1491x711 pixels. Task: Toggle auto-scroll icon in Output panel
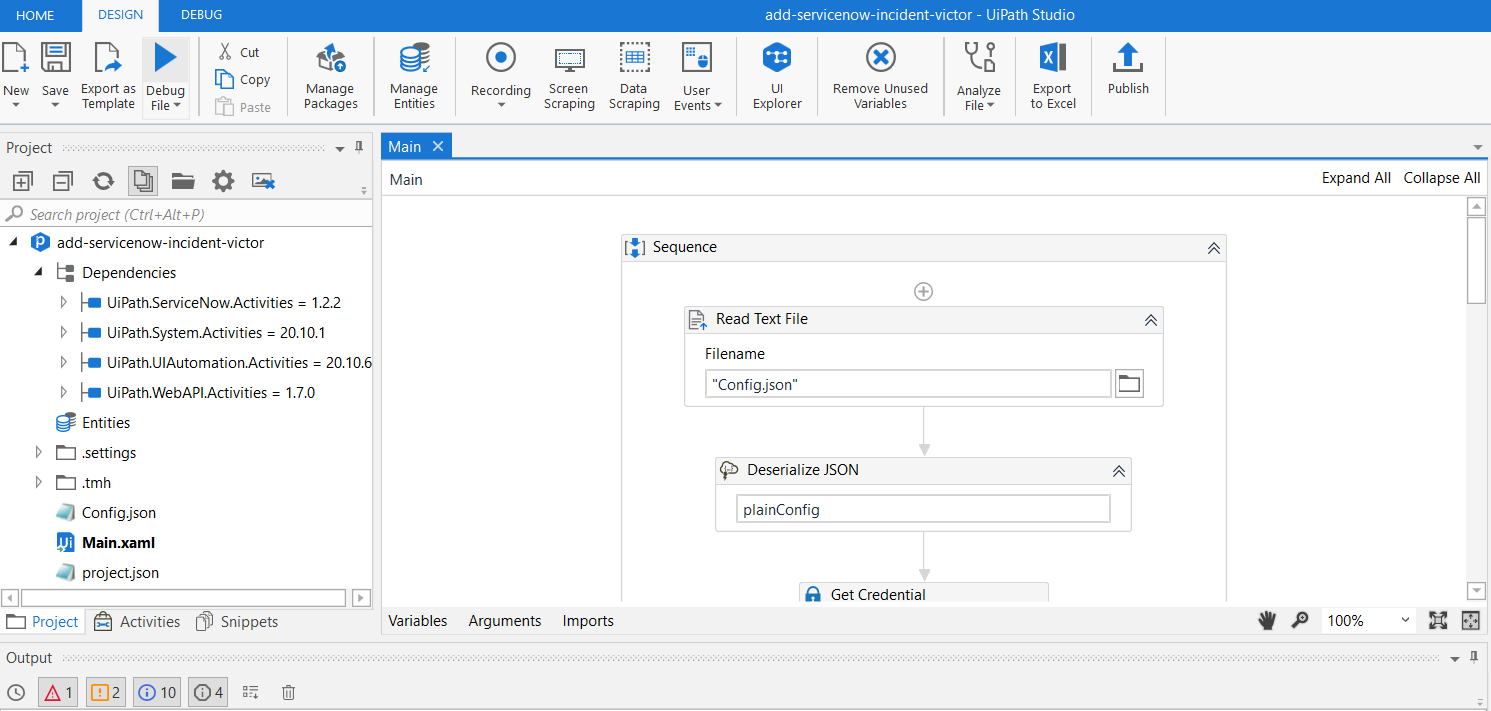tap(251, 692)
